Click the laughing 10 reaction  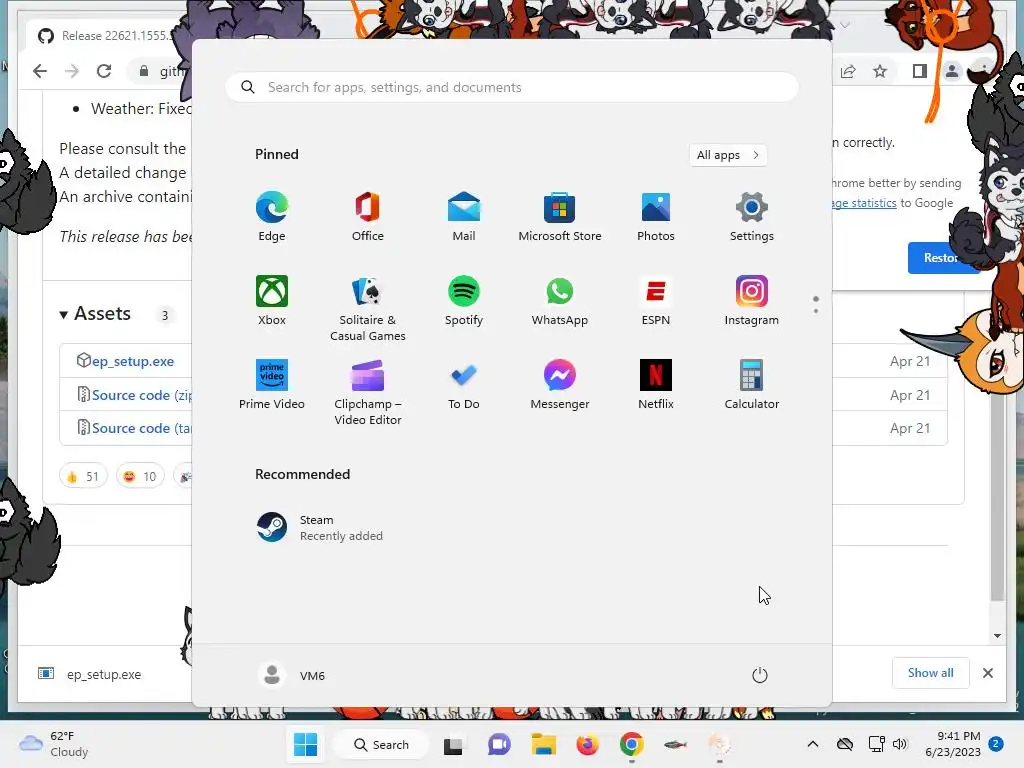[x=140, y=476]
